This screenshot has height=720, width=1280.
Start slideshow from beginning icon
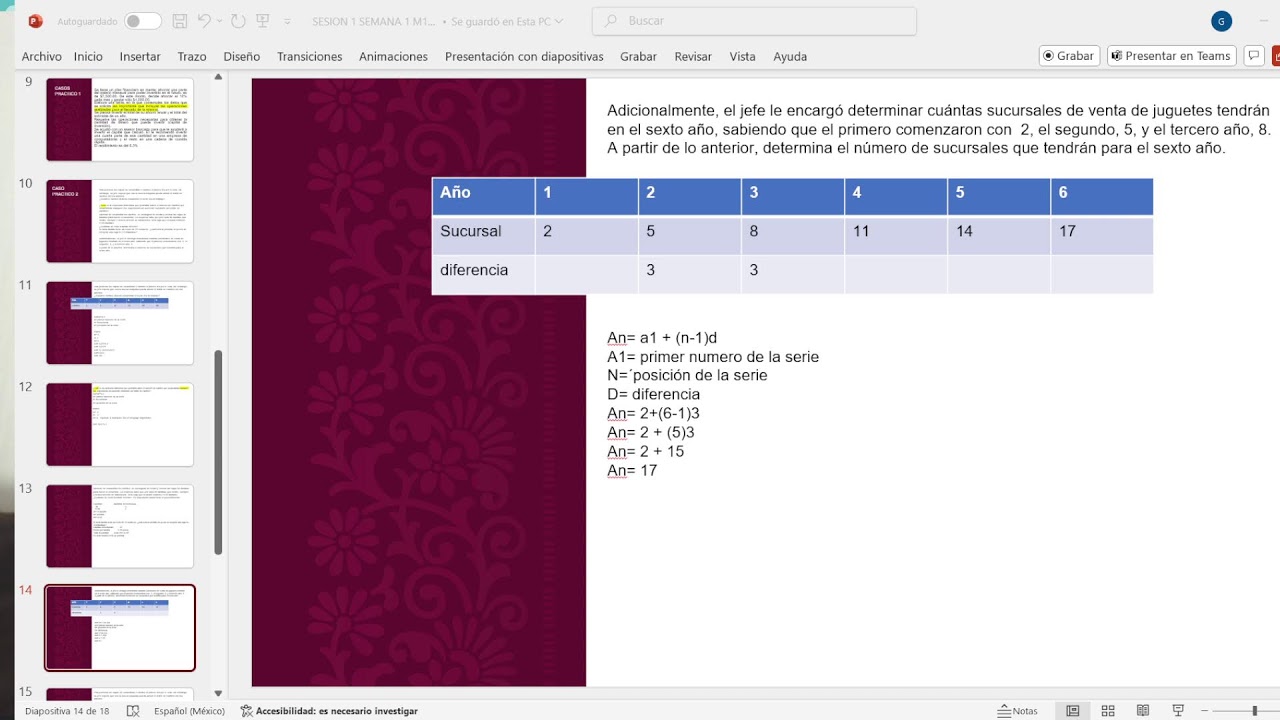click(263, 21)
